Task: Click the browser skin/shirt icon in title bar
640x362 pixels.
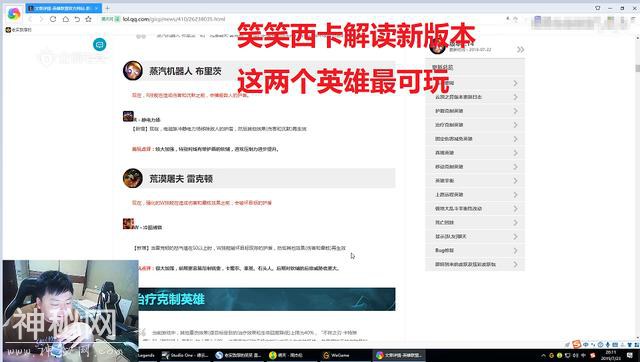Action: tap(598, 8)
